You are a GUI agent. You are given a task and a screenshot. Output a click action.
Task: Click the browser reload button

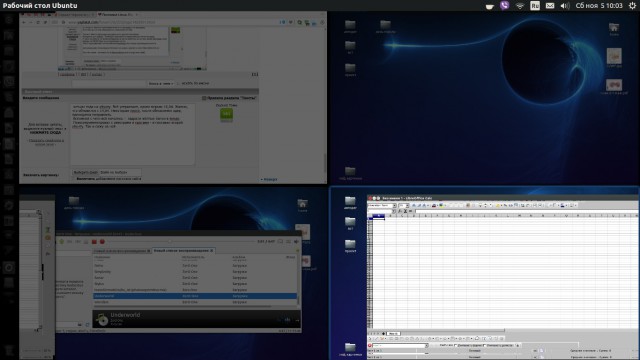(x=38, y=22)
